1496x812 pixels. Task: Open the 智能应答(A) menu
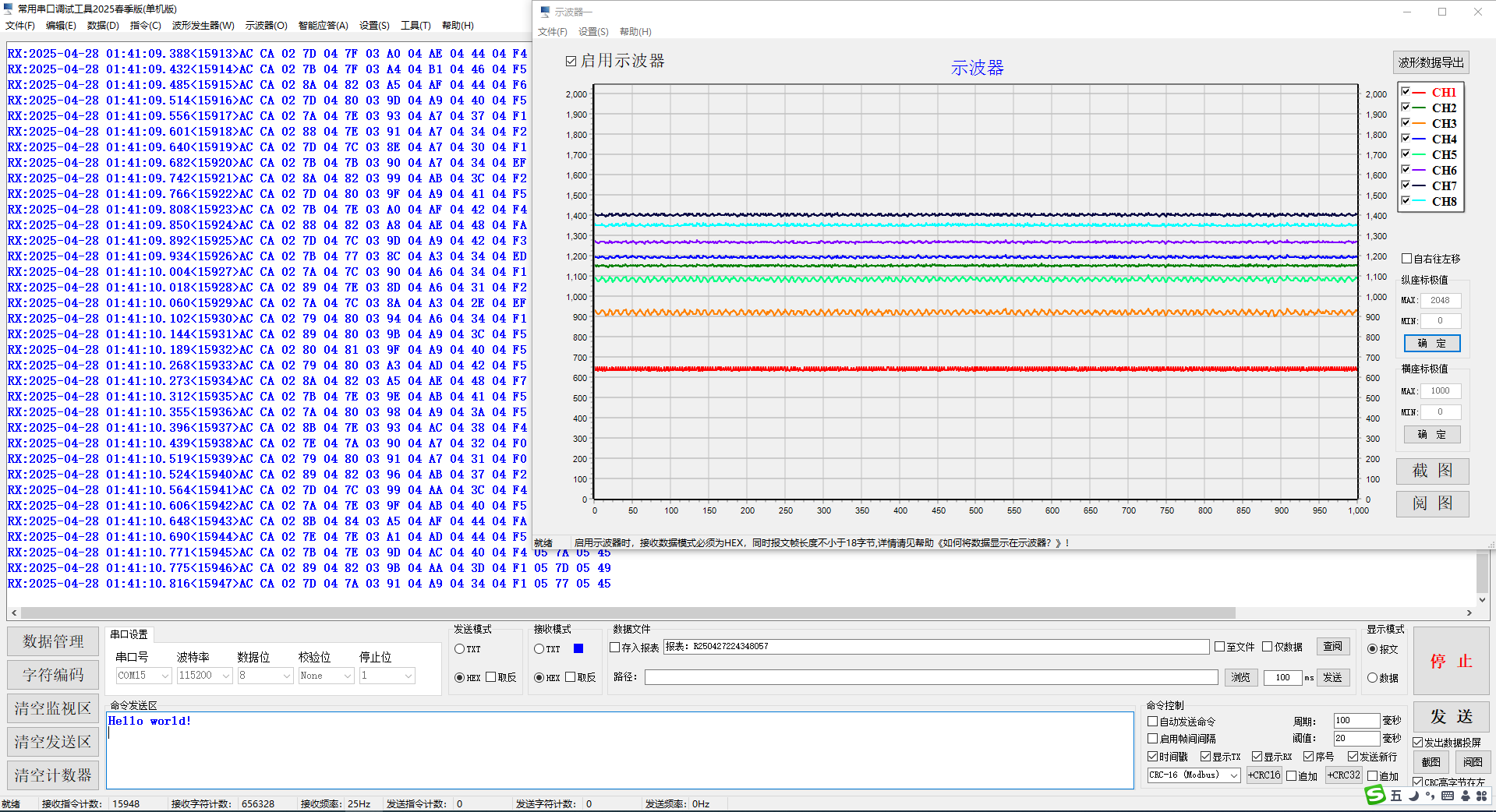pyautogui.click(x=323, y=26)
